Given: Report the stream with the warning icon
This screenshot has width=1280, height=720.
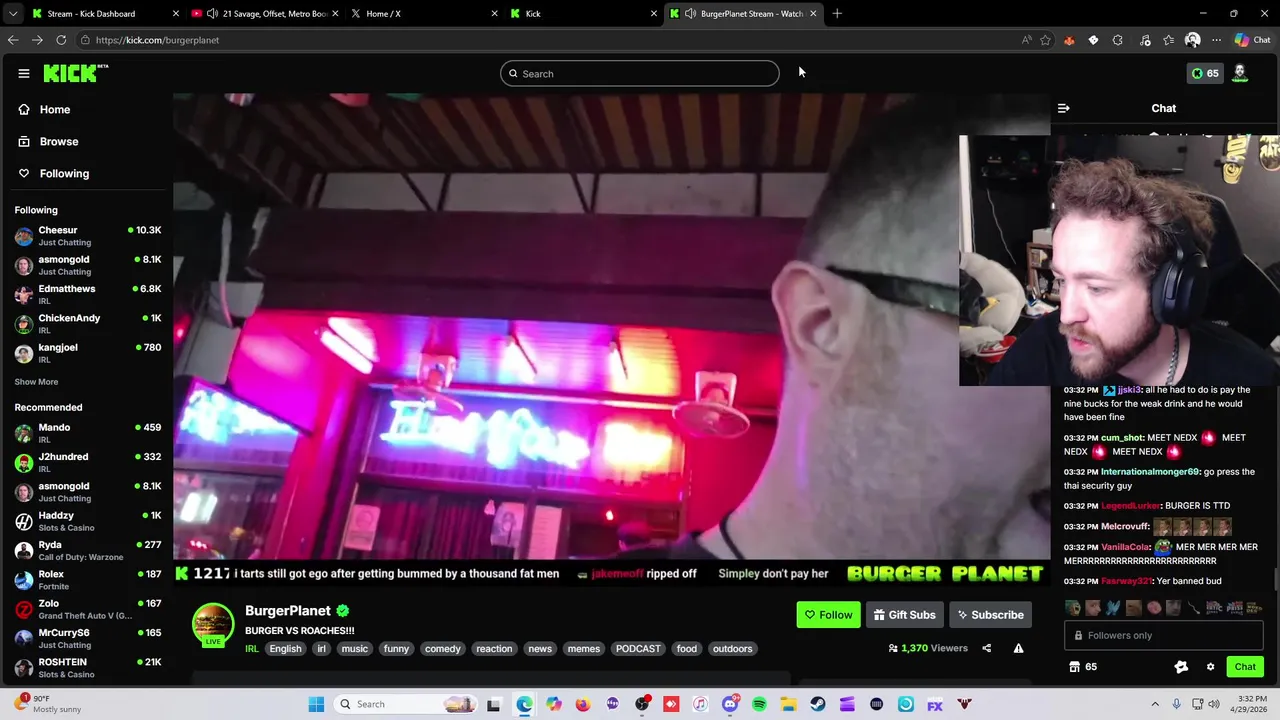Looking at the screenshot, I should click(x=1018, y=648).
